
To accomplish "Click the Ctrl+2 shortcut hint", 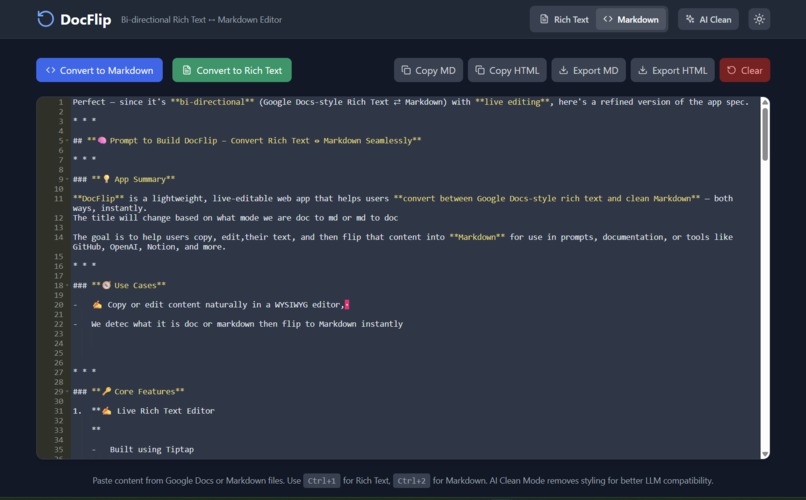I will tap(411, 481).
